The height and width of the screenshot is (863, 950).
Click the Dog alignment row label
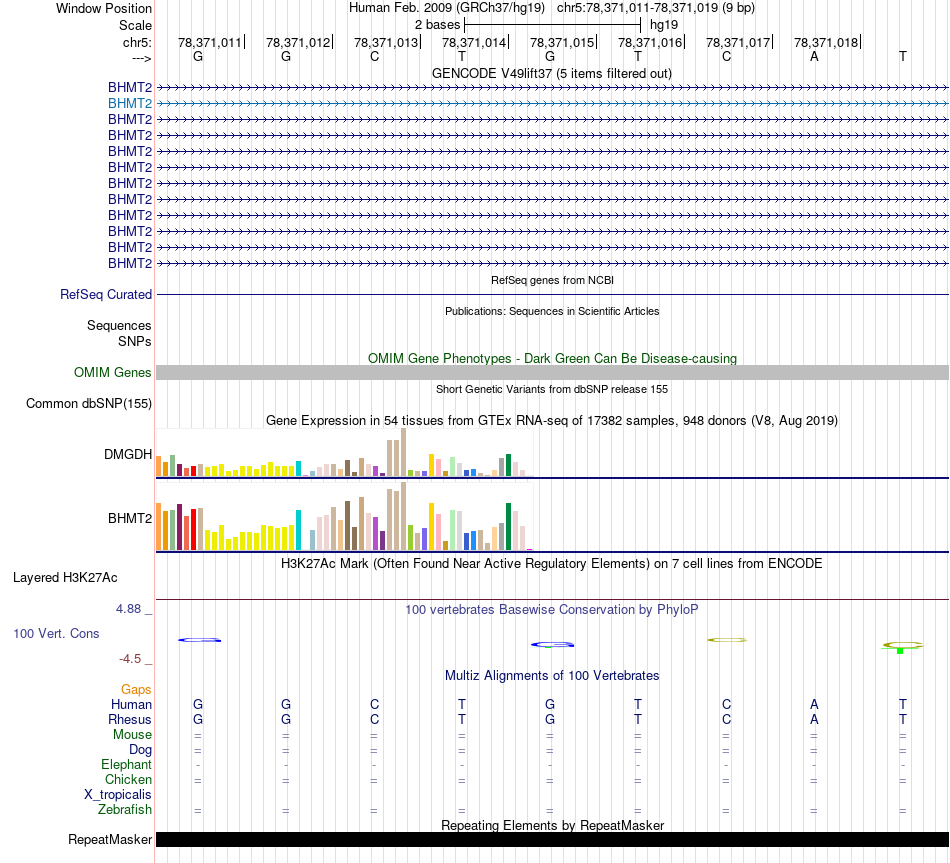140,750
